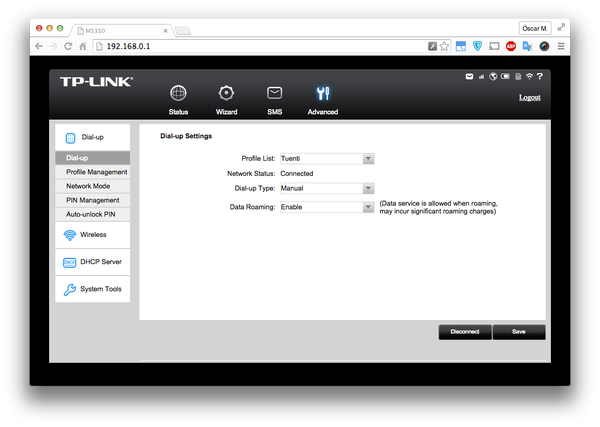
Task: Open the Status globe icon
Action: click(178, 94)
